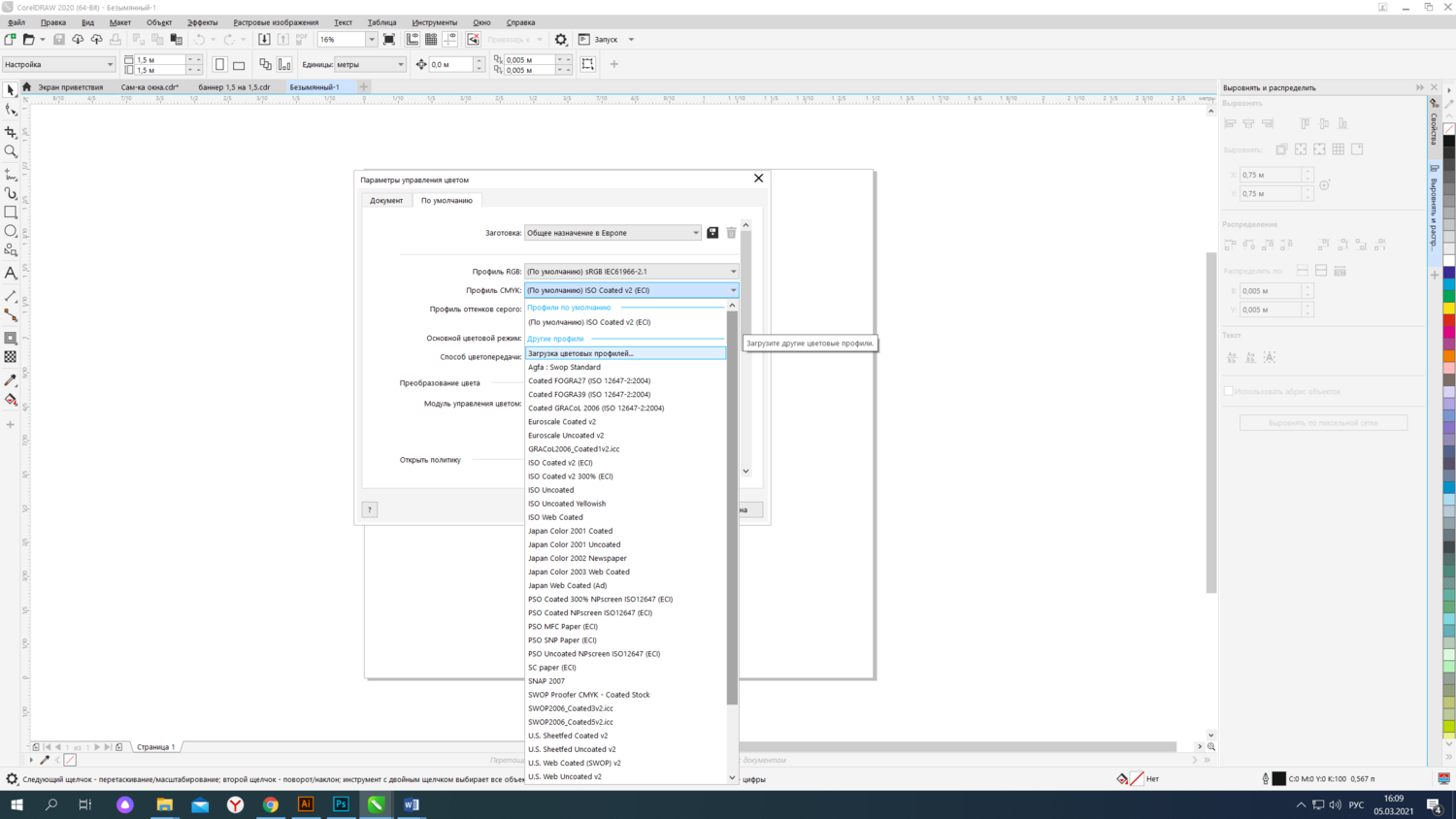Toggle portrait page orientation
The height and width of the screenshot is (819, 1456).
pos(220,65)
